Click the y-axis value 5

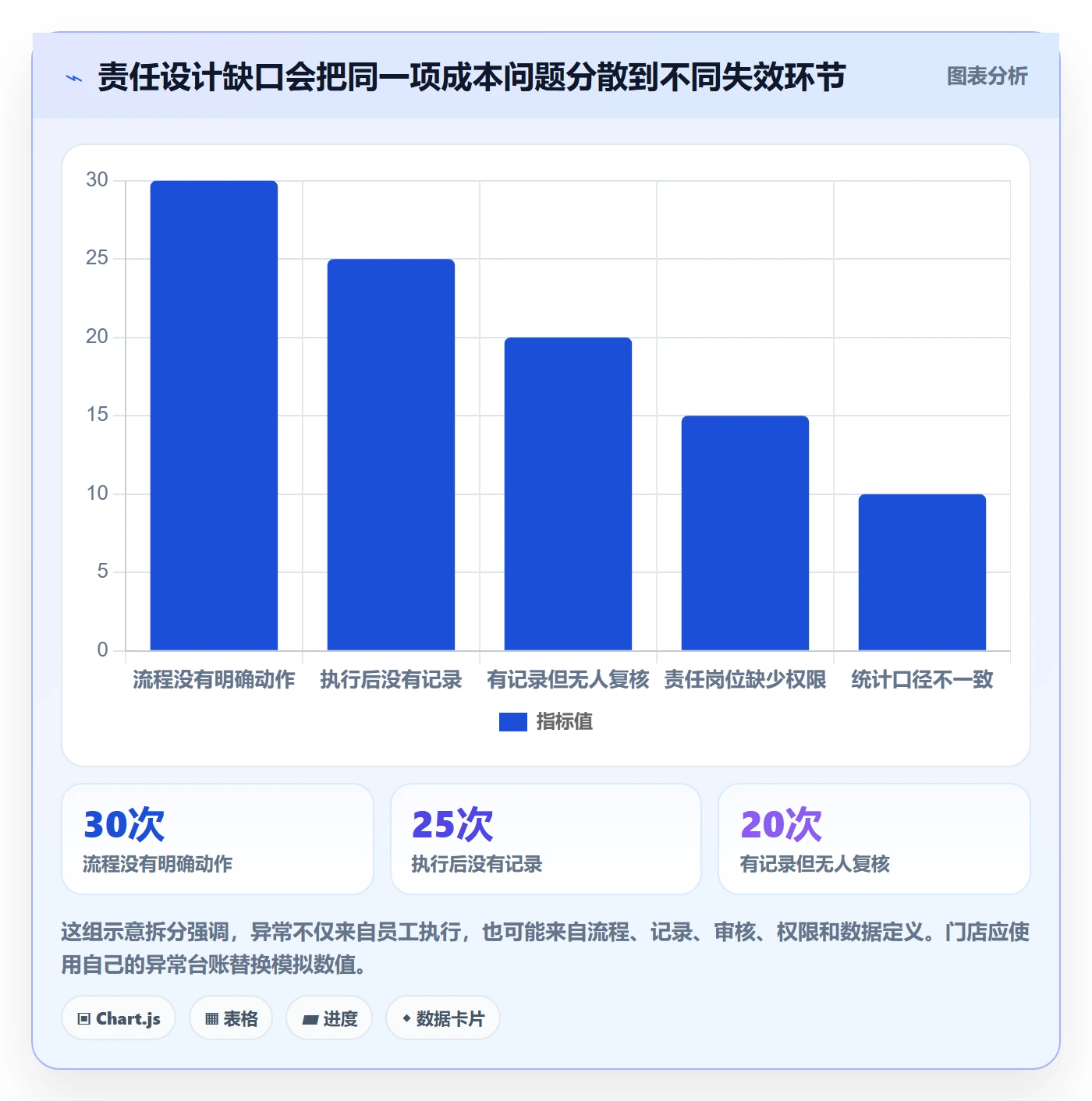point(102,572)
